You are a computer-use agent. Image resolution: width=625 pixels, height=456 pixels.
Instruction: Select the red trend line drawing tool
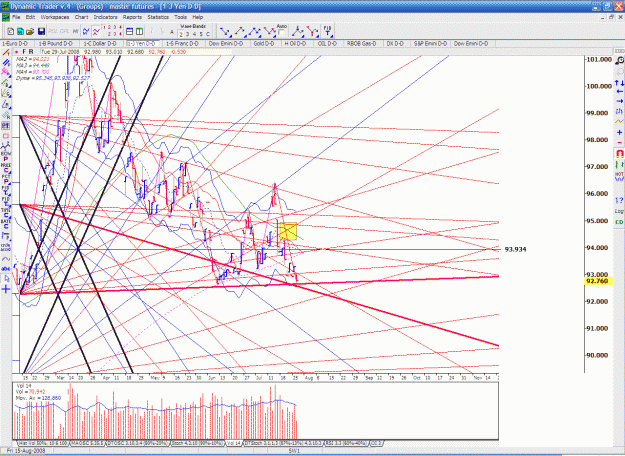point(6,52)
